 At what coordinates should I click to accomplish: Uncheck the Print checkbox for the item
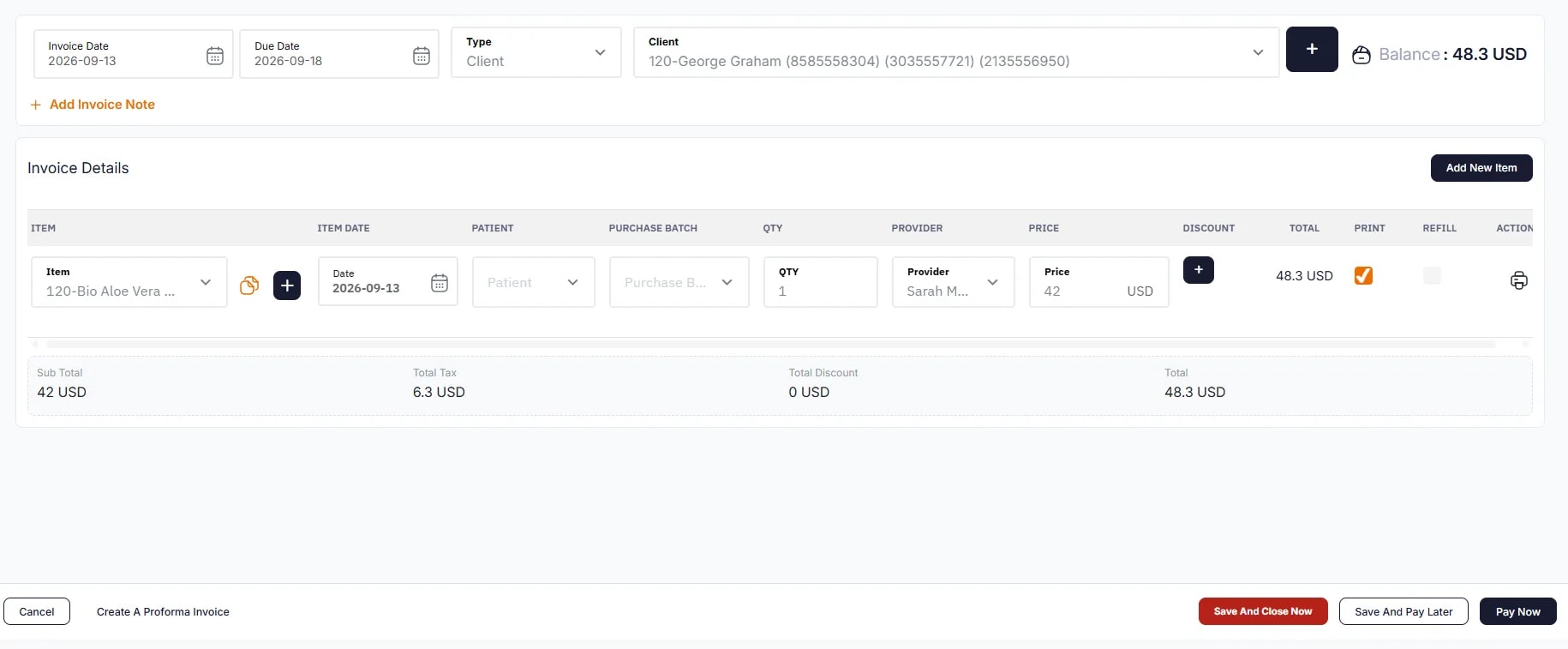(1363, 275)
